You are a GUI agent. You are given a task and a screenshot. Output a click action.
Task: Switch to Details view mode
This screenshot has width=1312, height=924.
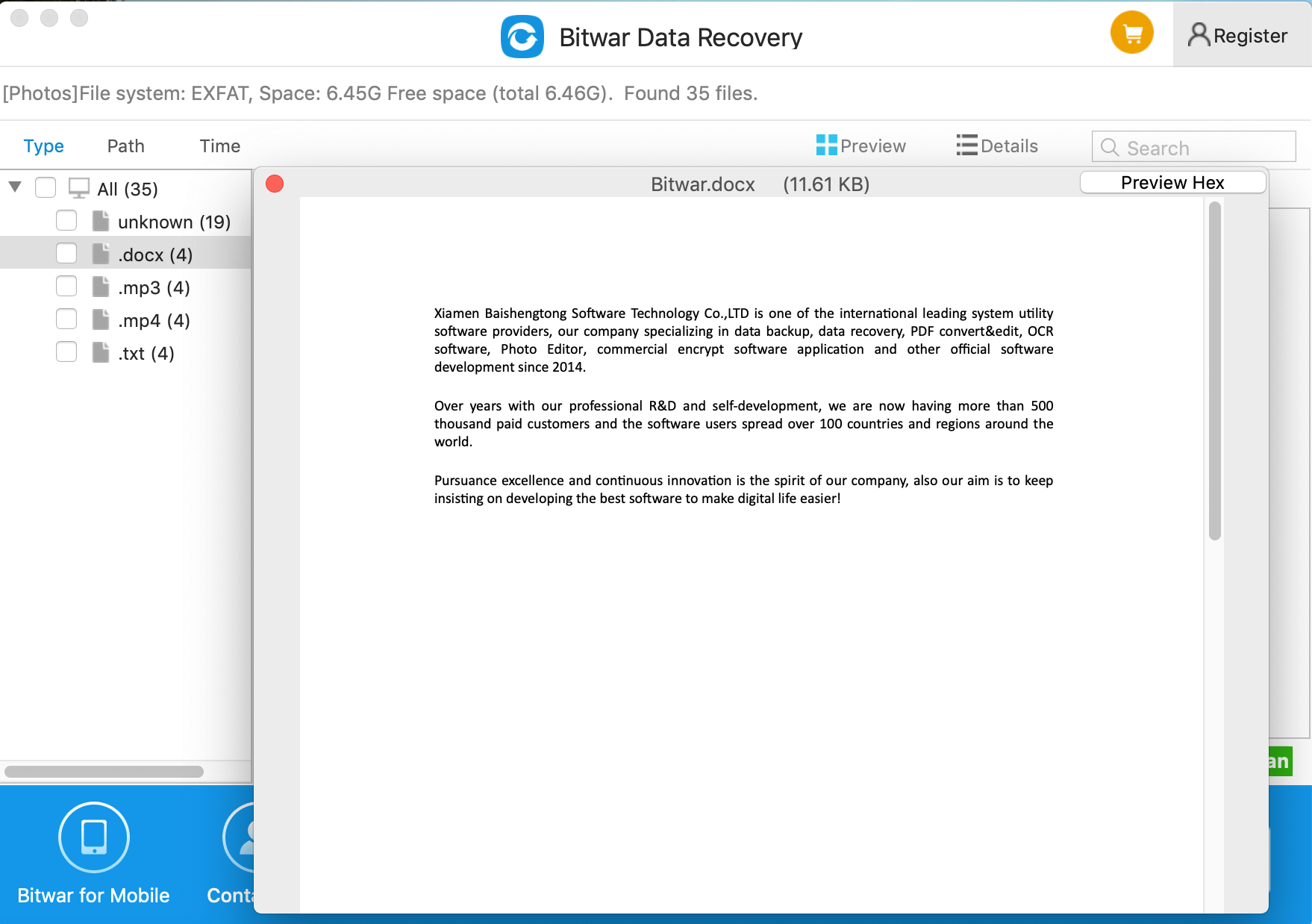[998, 146]
